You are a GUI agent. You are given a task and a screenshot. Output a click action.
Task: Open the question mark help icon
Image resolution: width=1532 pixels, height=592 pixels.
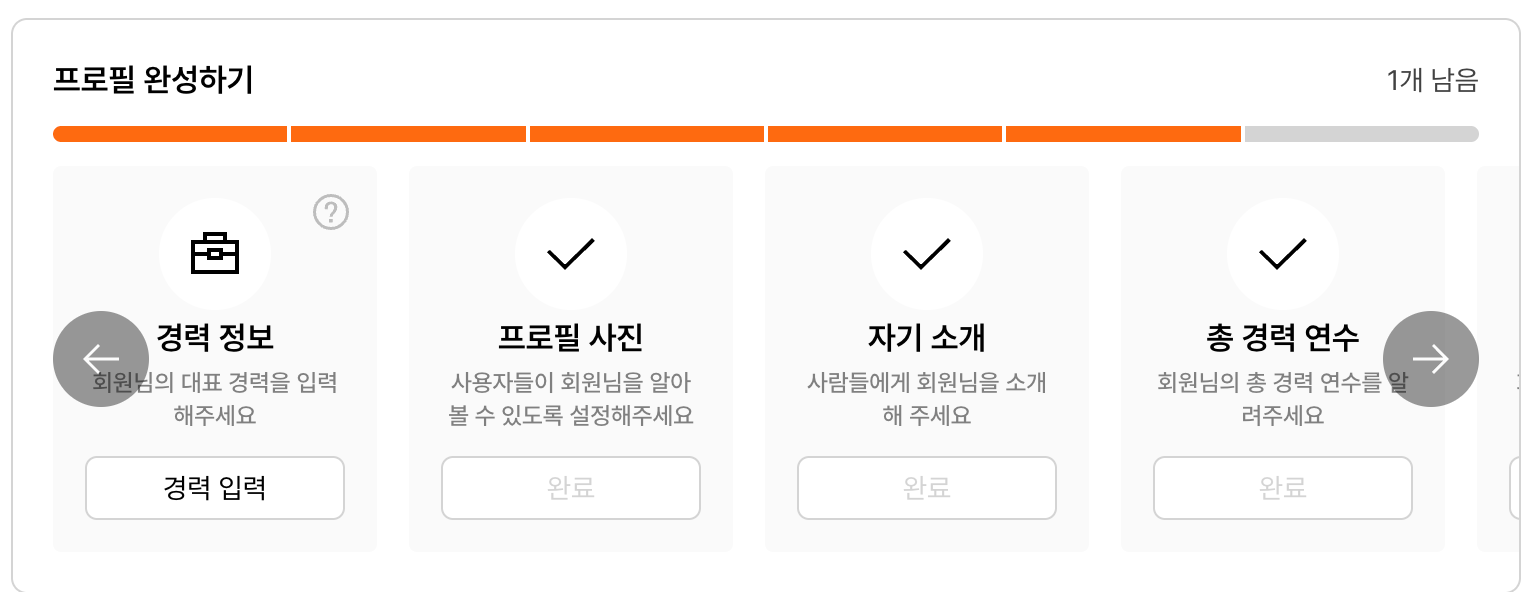point(330,212)
